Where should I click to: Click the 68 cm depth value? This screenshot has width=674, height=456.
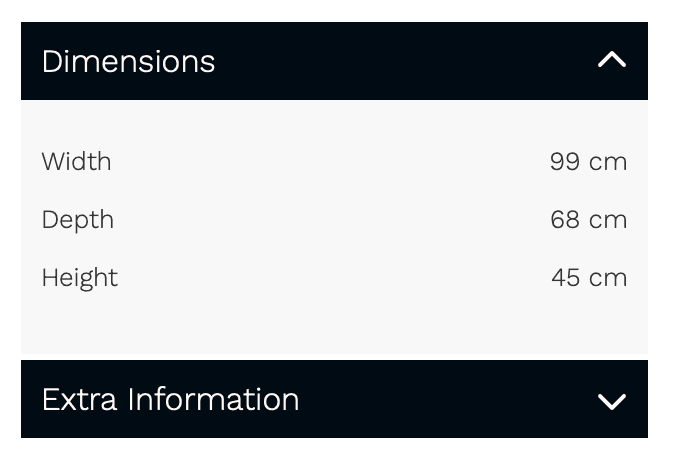pyautogui.click(x=588, y=220)
